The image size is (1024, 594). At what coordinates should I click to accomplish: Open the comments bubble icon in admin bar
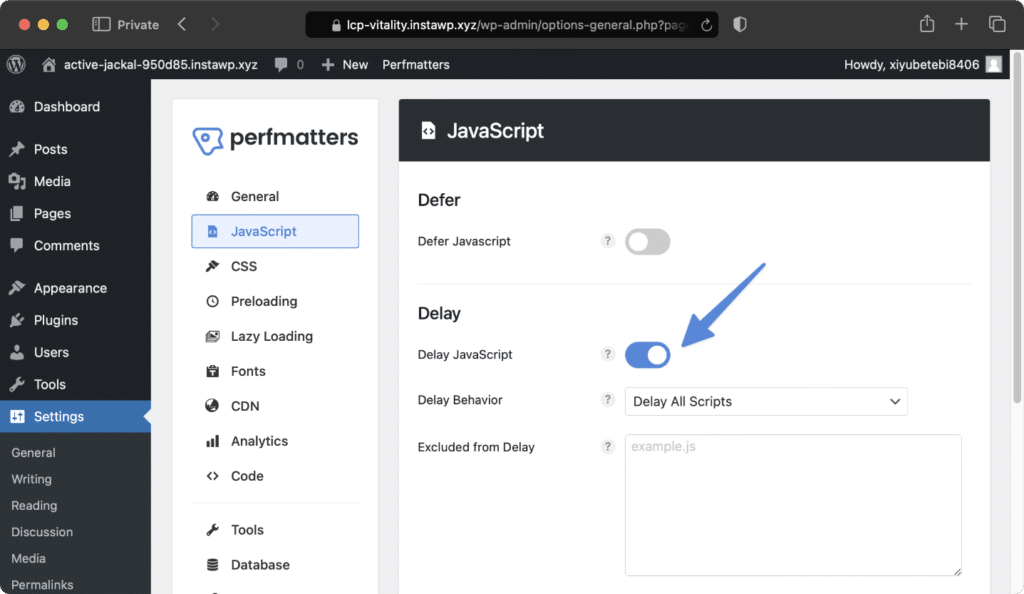[x=281, y=64]
